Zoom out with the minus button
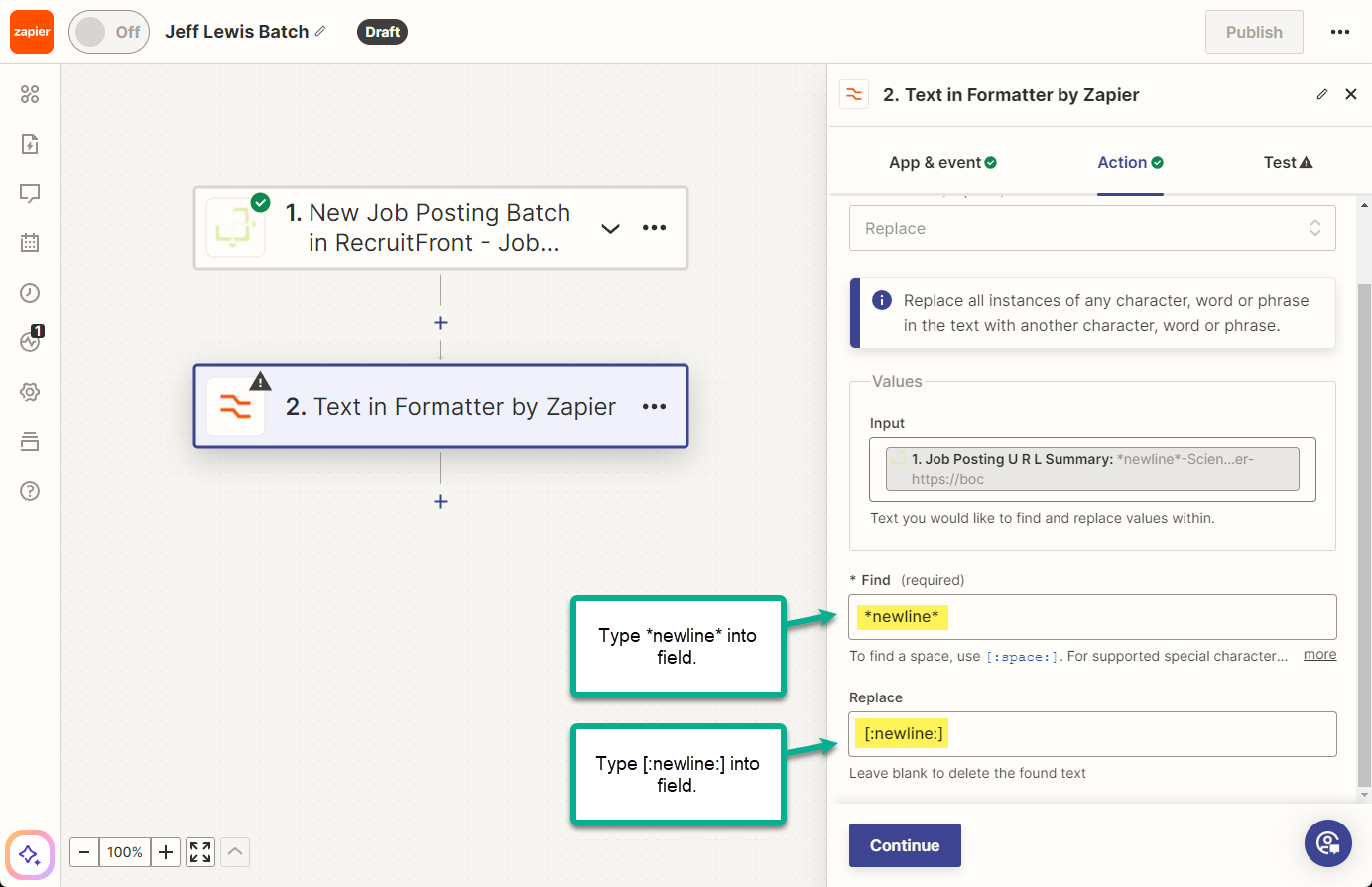The width and height of the screenshot is (1372, 887). pyautogui.click(x=84, y=852)
